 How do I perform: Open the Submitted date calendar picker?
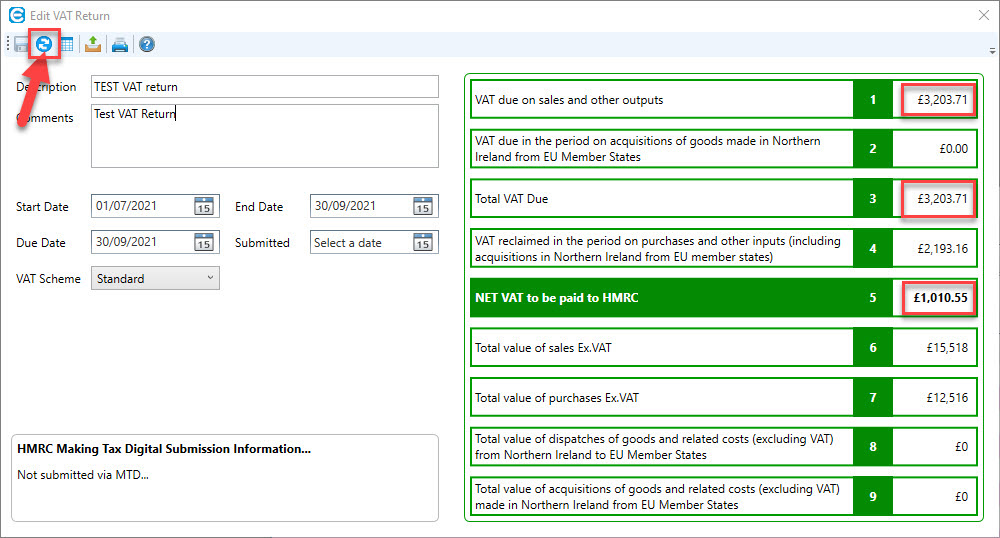[x=423, y=242]
